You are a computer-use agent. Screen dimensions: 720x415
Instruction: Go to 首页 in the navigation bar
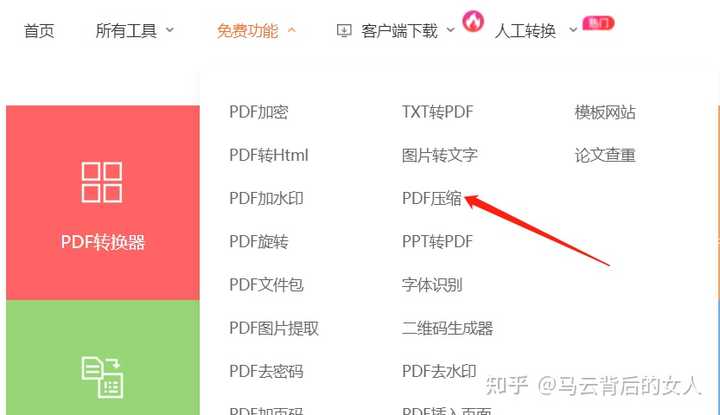coord(39,31)
